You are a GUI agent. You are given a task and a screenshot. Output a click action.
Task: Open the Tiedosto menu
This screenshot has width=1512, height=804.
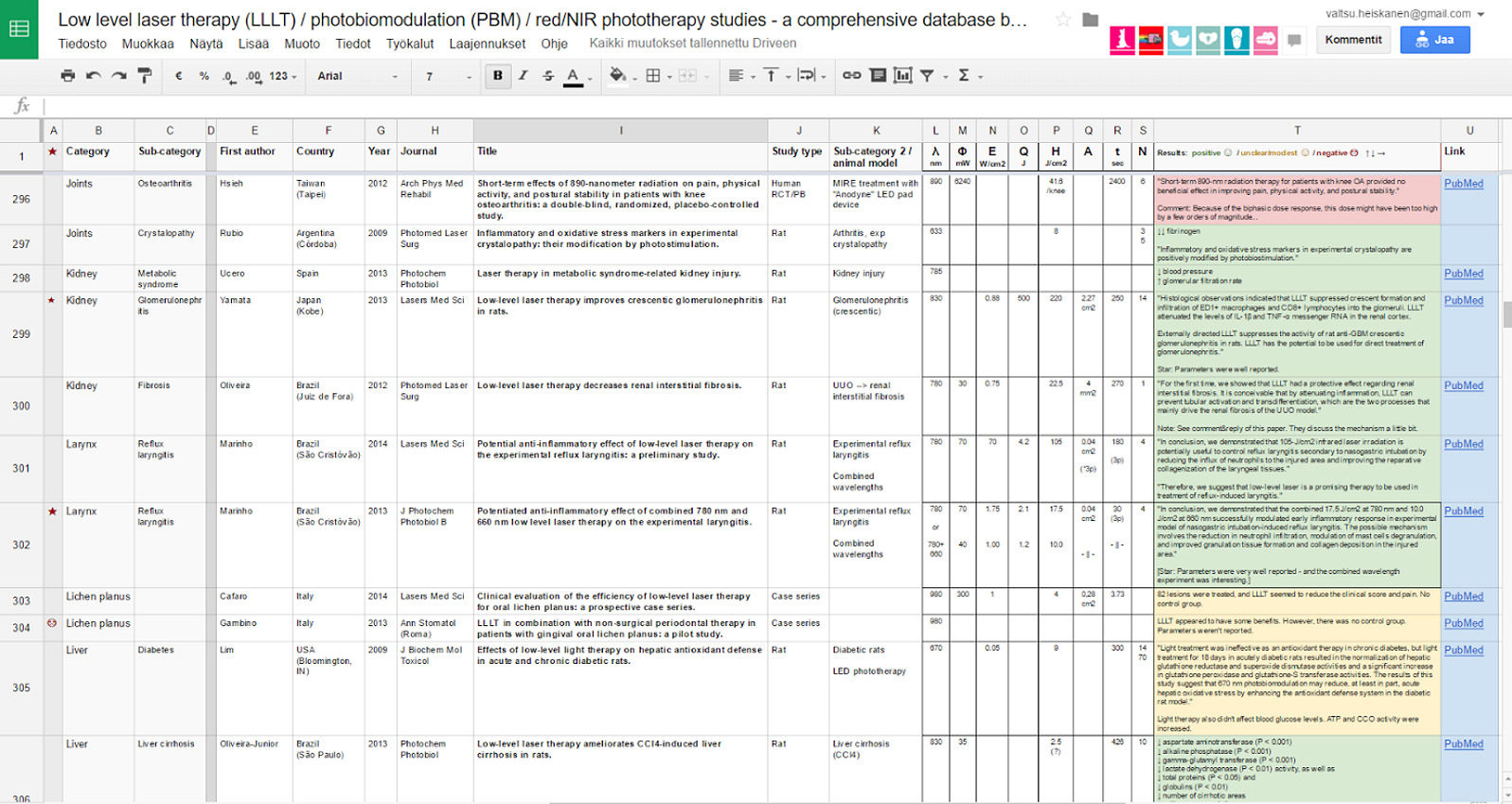(82, 44)
